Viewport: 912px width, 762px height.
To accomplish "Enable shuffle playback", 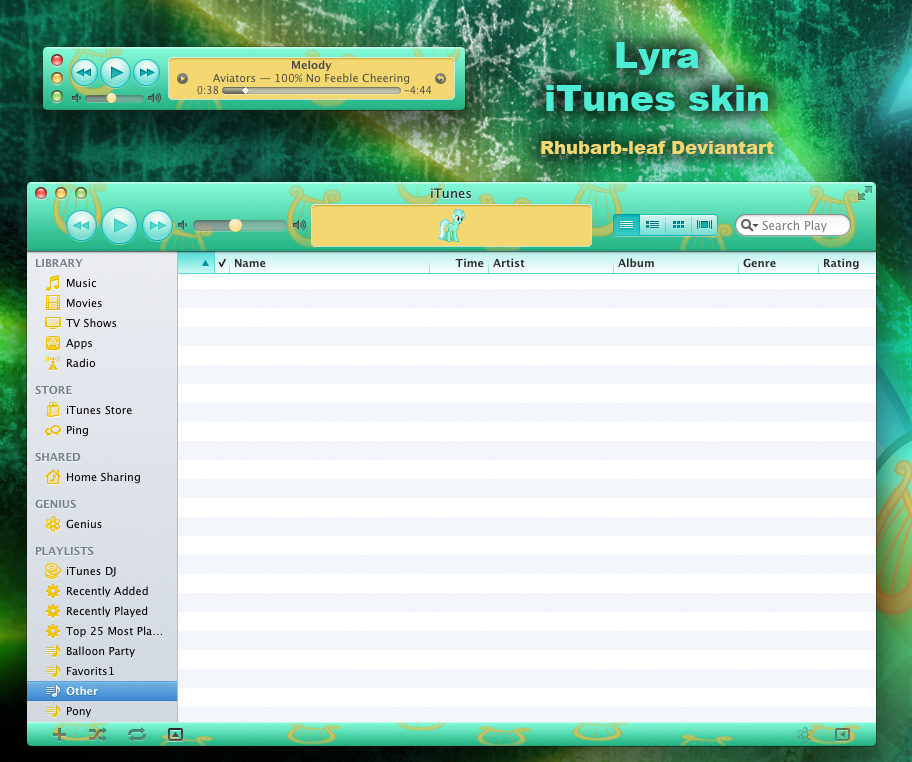I will pos(97,734).
